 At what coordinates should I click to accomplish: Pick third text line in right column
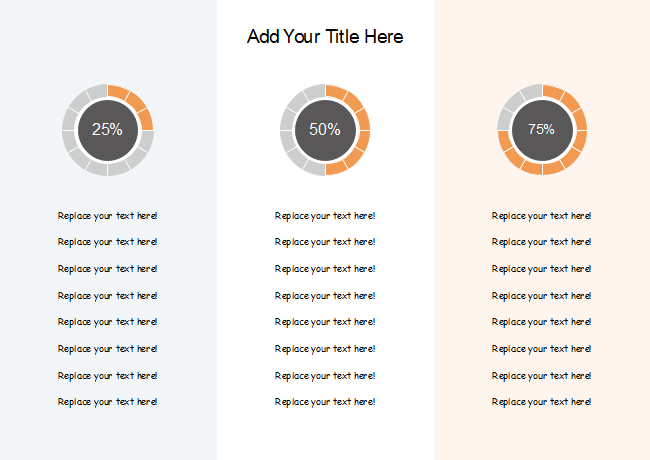coord(542,268)
